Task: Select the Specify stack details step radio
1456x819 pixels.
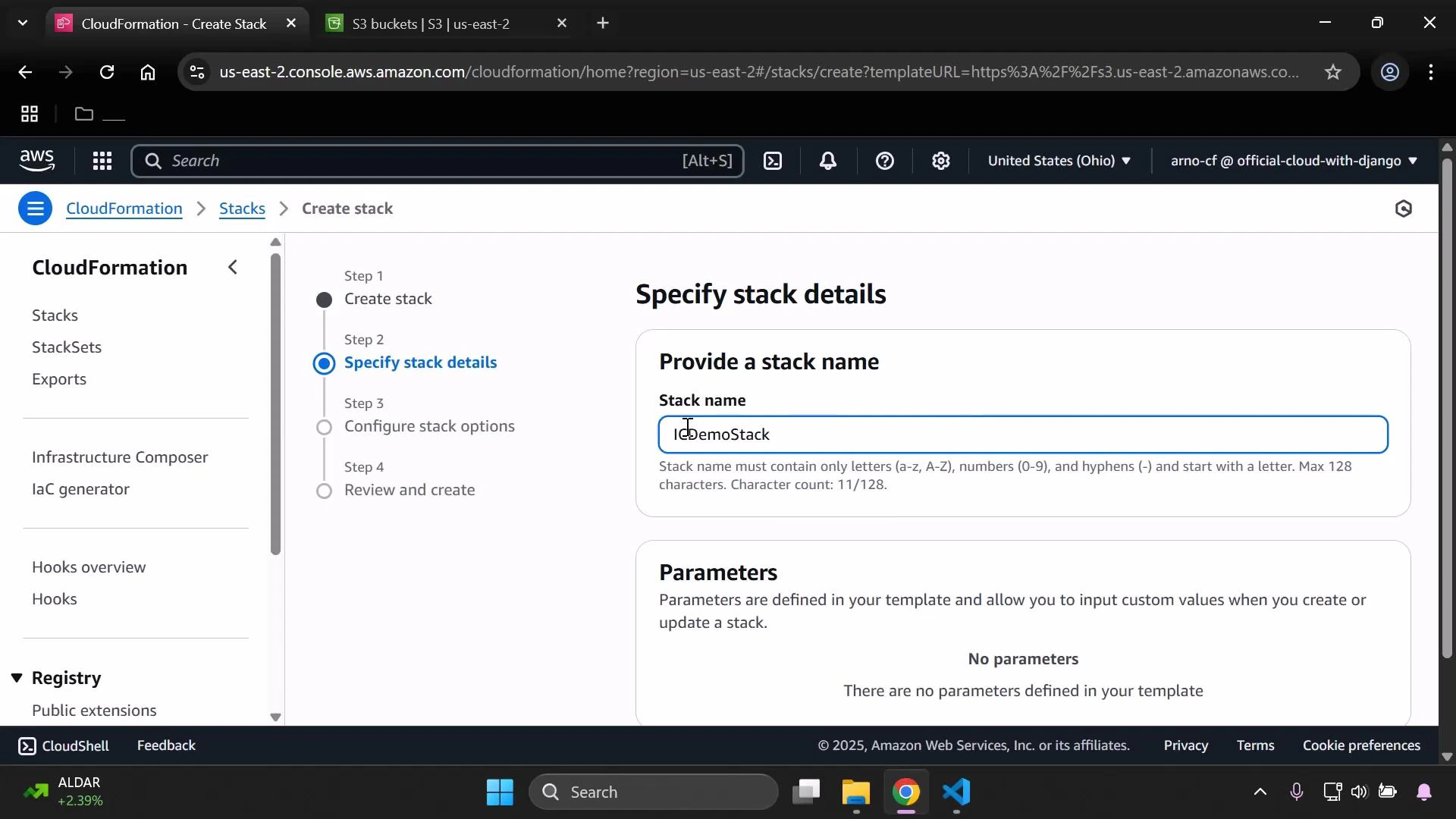Action: pyautogui.click(x=325, y=363)
